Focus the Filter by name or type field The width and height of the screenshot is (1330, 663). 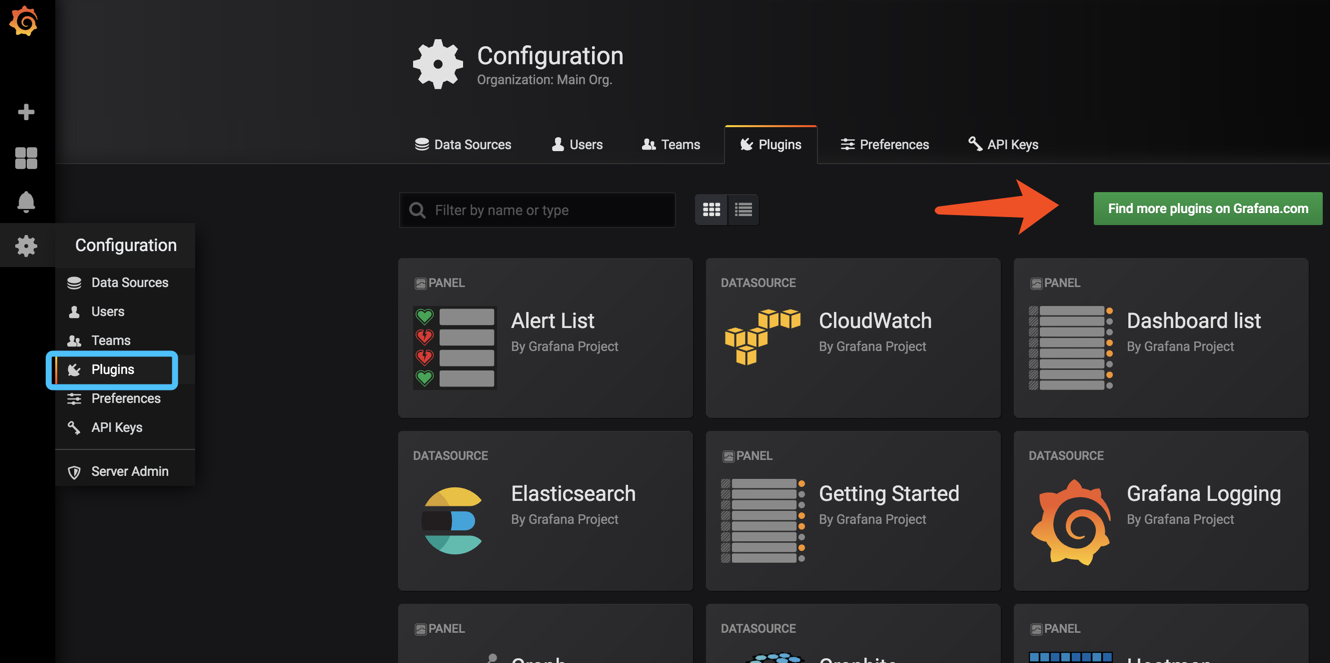click(x=538, y=210)
